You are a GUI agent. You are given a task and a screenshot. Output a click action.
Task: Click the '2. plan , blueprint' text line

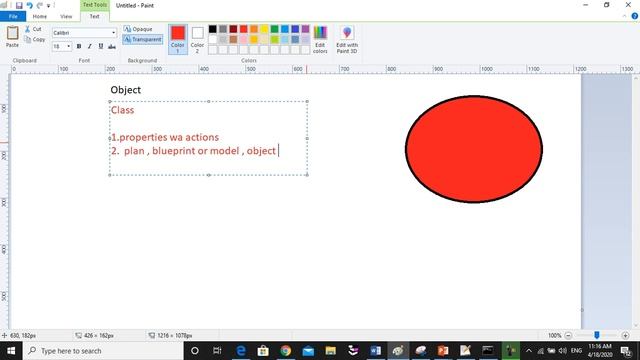[x=193, y=151]
